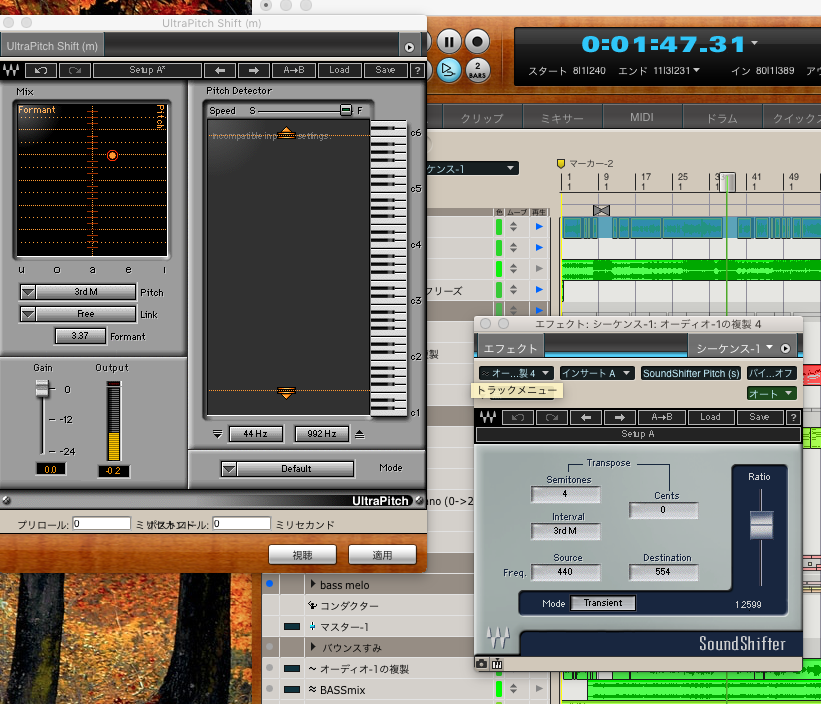The width and height of the screenshot is (821, 704).
Task: Switch to the MIDI tab
Action: pos(642,117)
